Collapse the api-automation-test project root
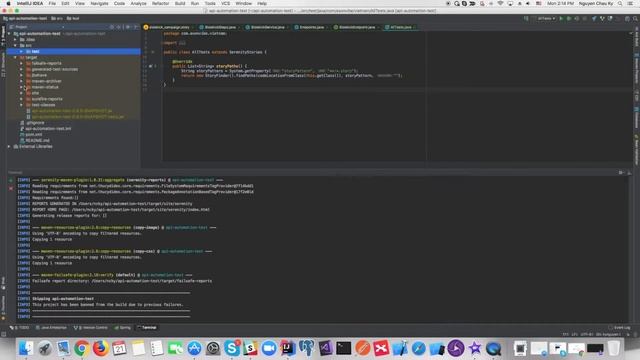The image size is (640, 360). point(9,33)
